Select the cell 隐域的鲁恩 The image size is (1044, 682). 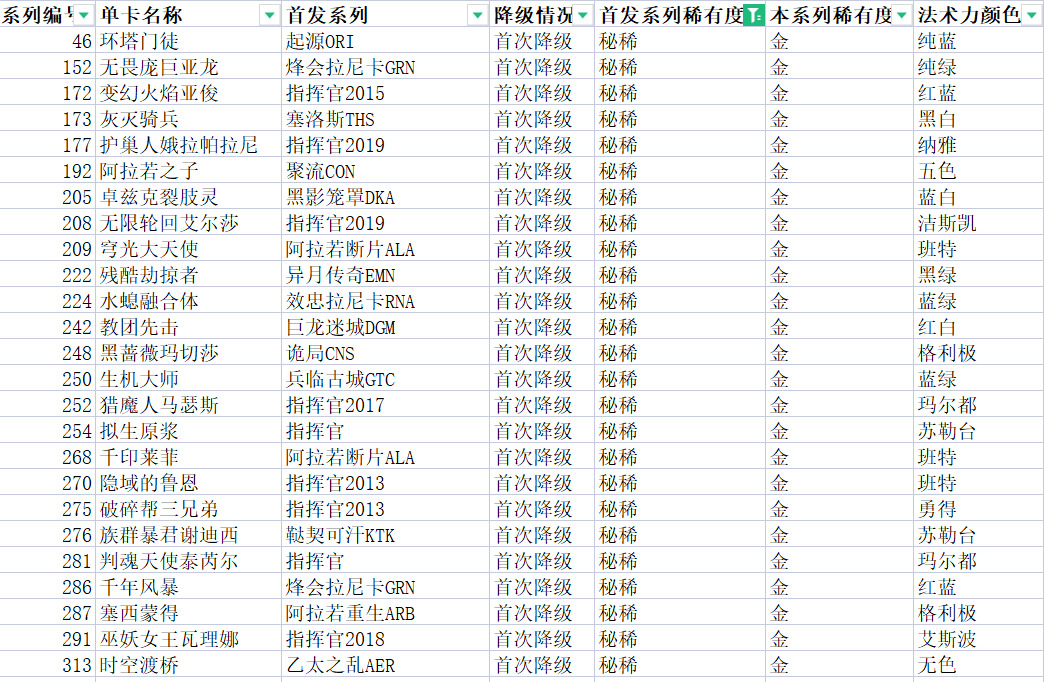point(188,483)
